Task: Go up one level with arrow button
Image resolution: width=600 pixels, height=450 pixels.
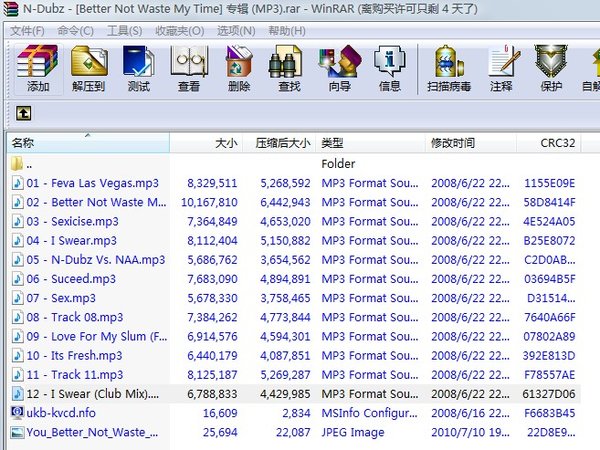Action: [23, 113]
